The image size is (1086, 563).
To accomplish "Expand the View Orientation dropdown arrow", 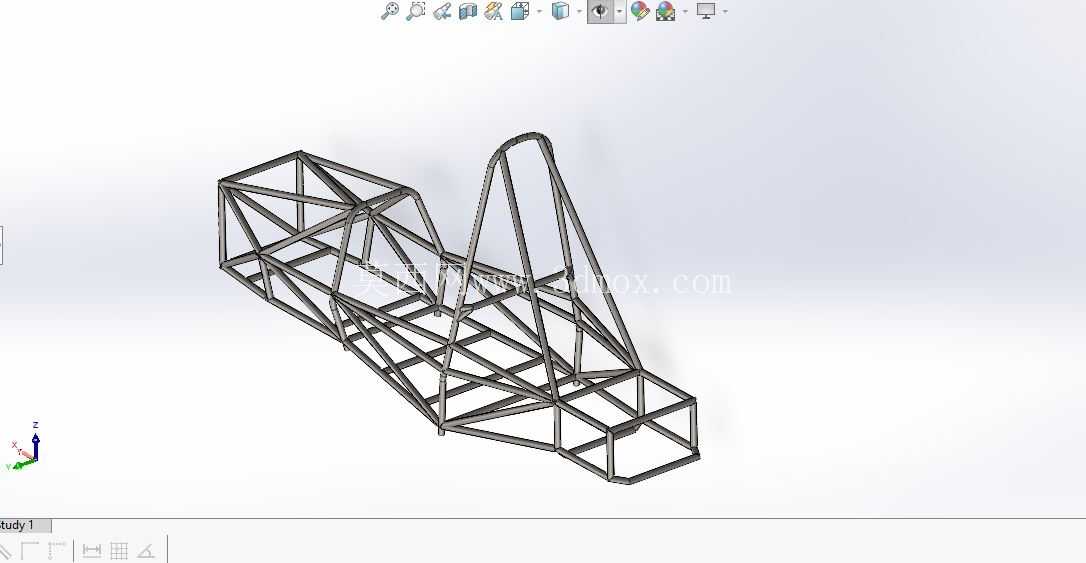I will (540, 11).
